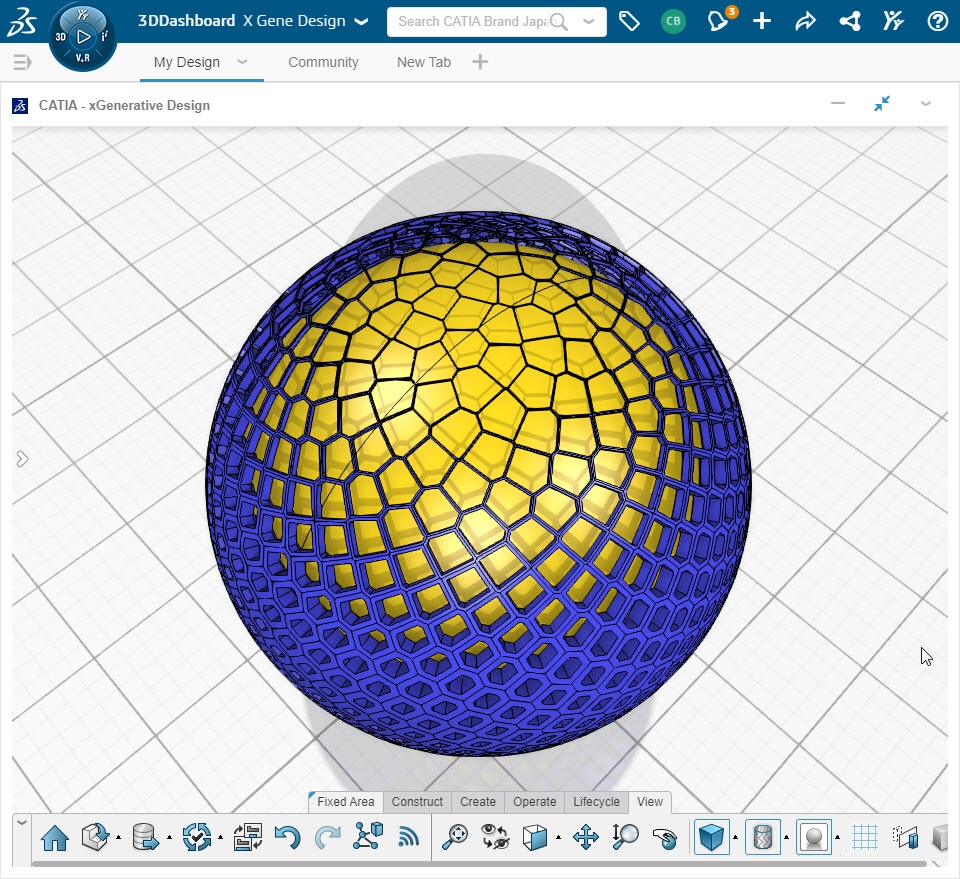This screenshot has width=960, height=879.
Task: Click the swap windows icon
Action: click(248, 837)
